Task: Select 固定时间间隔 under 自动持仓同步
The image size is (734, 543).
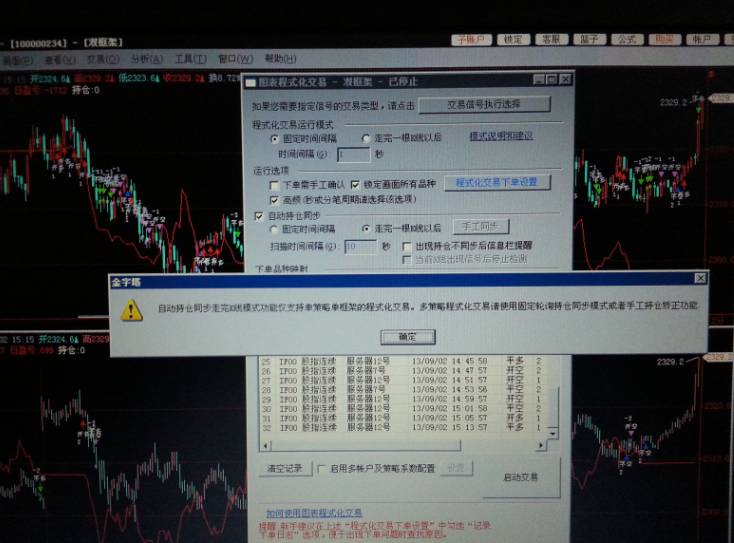Action: pos(274,229)
